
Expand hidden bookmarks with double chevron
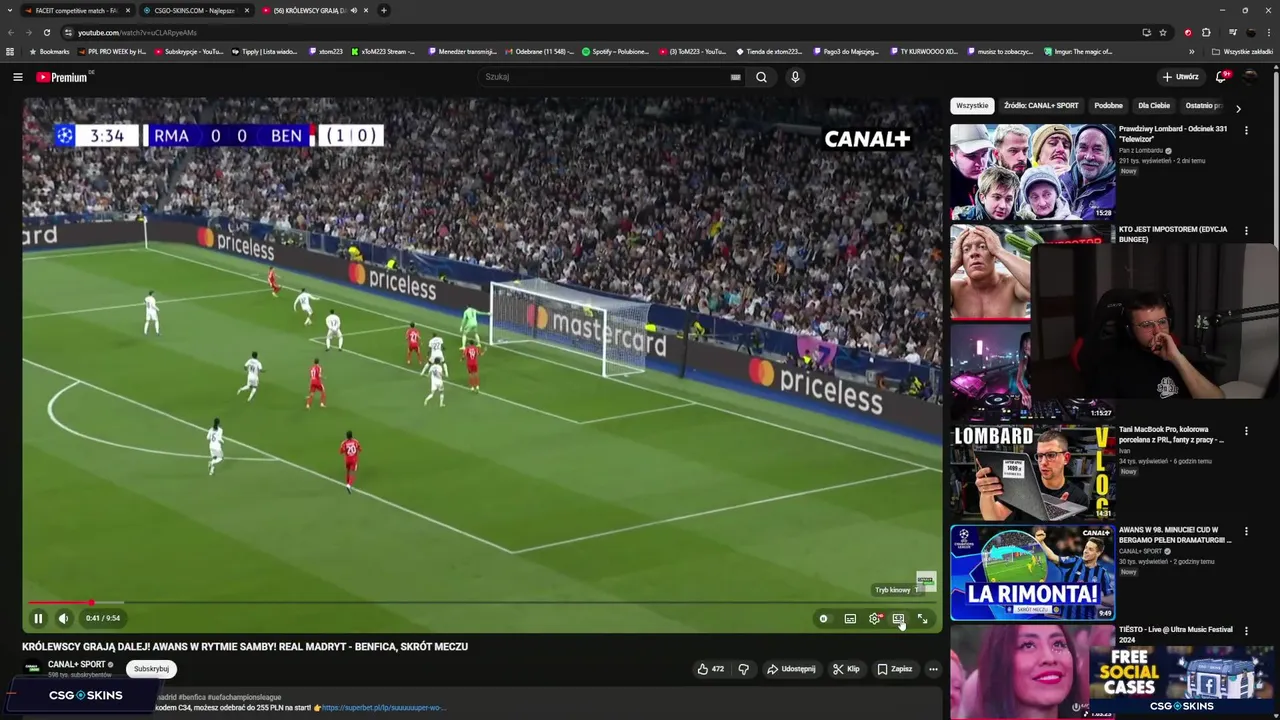(x=1192, y=51)
